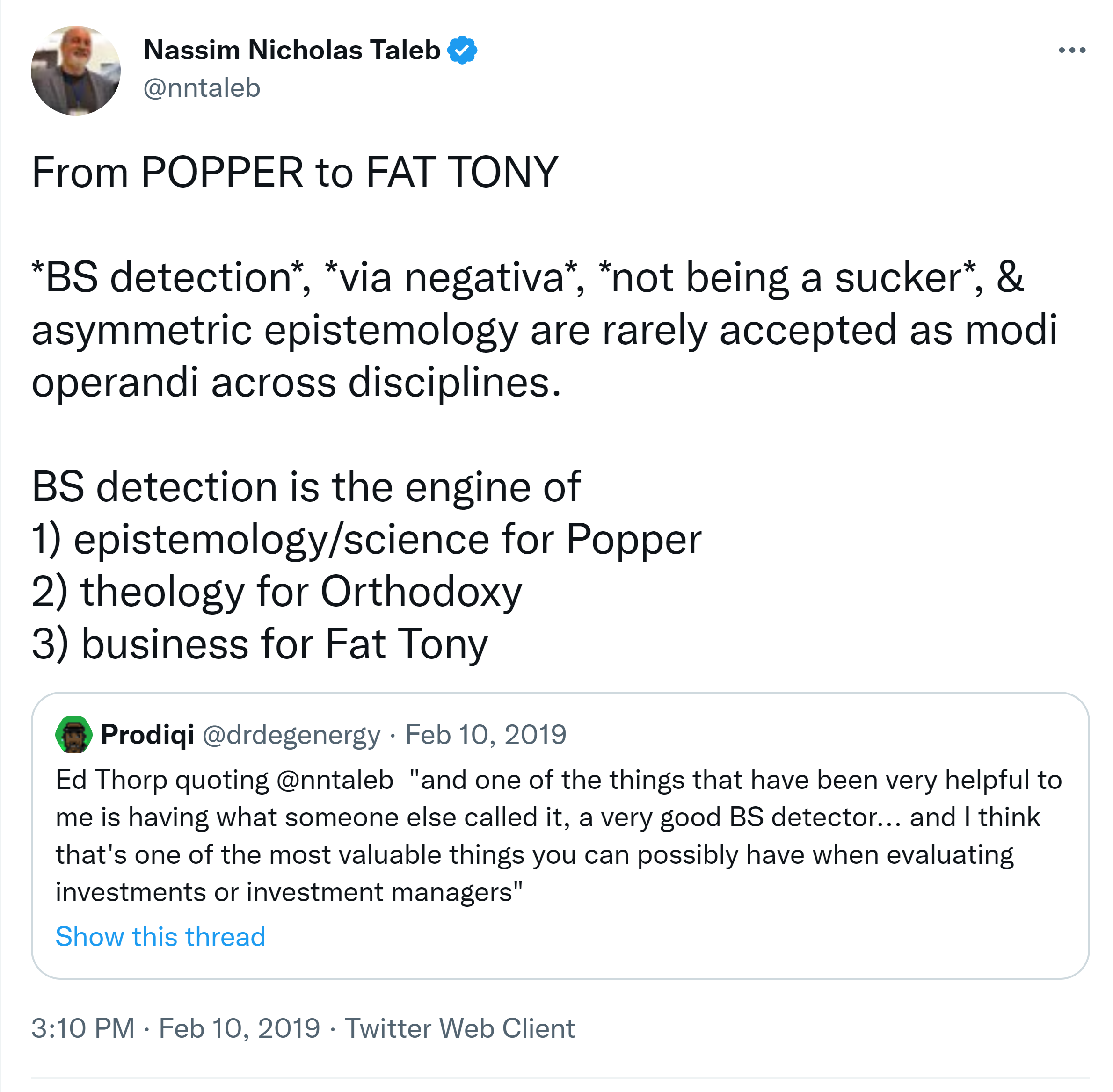This screenshot has width=1113, height=1092.
Task: Click the BS detection is the engine line
Action: pos(306,487)
